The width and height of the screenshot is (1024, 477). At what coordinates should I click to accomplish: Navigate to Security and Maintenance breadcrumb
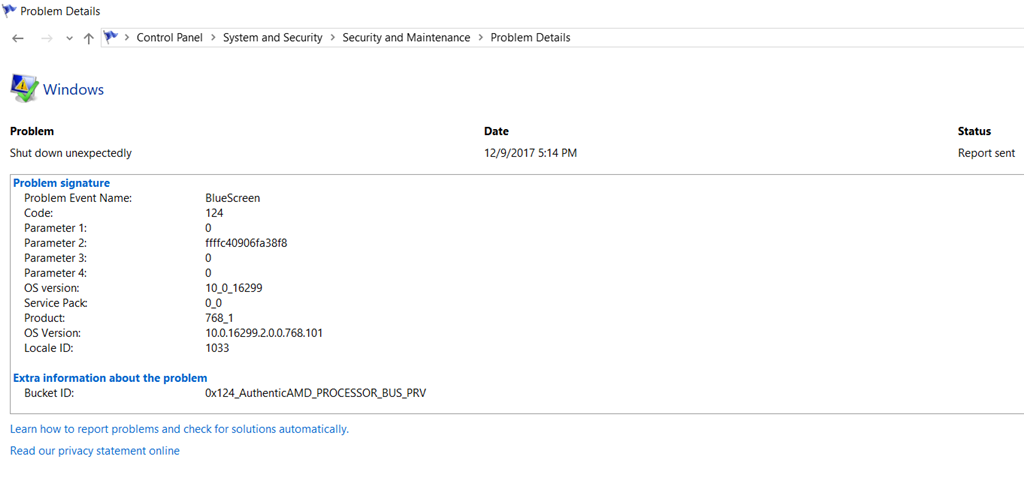406,38
